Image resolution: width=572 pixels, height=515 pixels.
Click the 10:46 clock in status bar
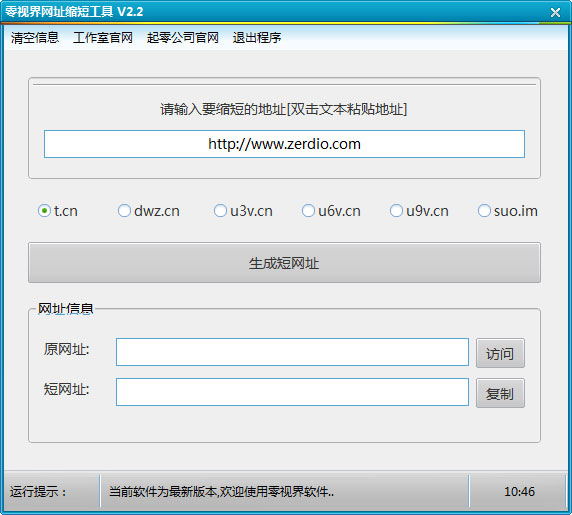519,492
